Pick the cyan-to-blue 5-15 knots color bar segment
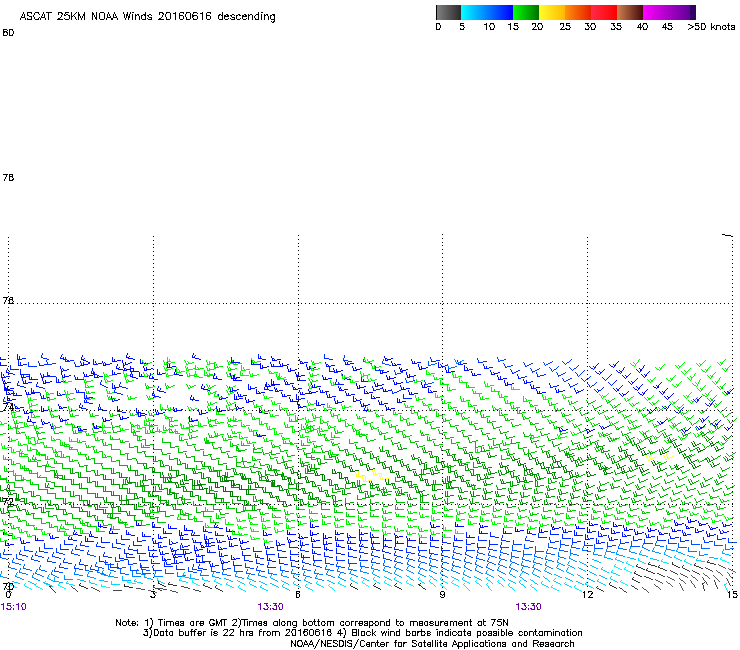 (487, 12)
